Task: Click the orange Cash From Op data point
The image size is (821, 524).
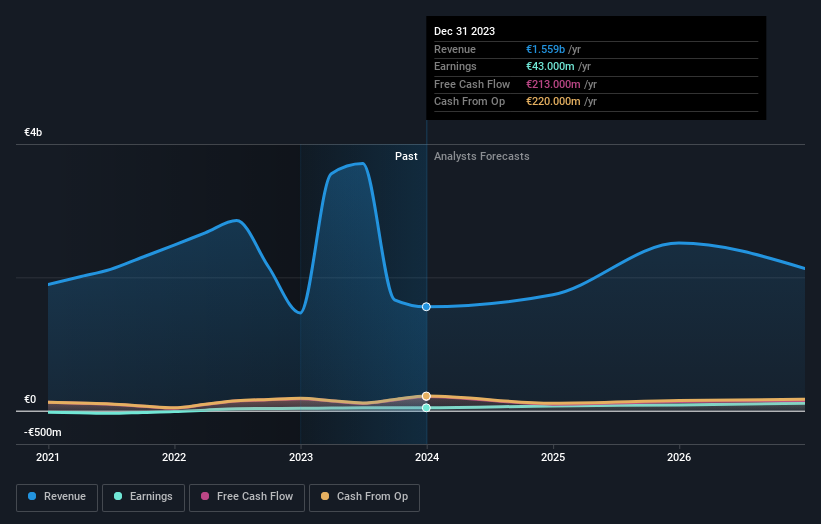Action: (x=426, y=396)
